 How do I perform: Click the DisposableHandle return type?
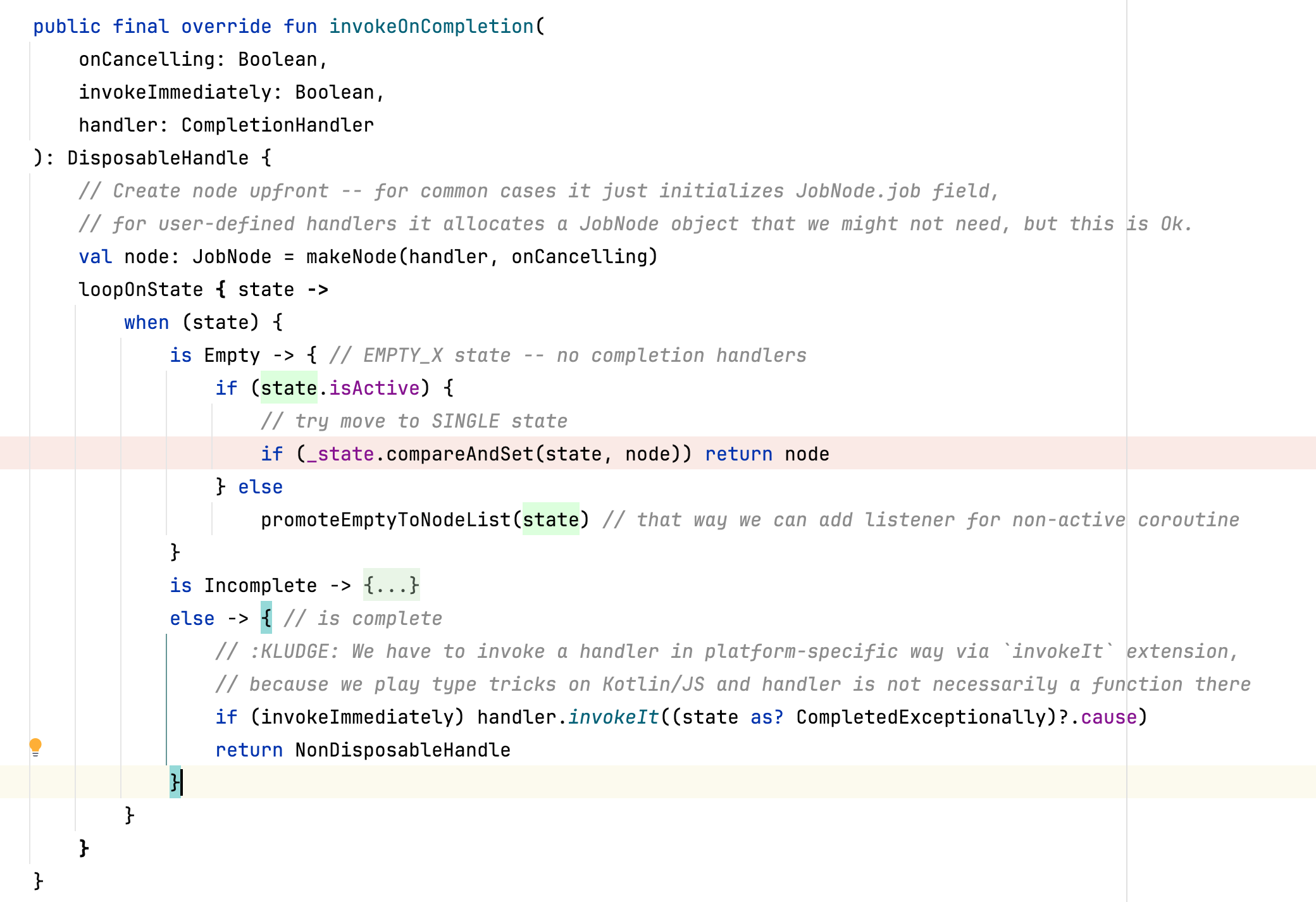[158, 158]
